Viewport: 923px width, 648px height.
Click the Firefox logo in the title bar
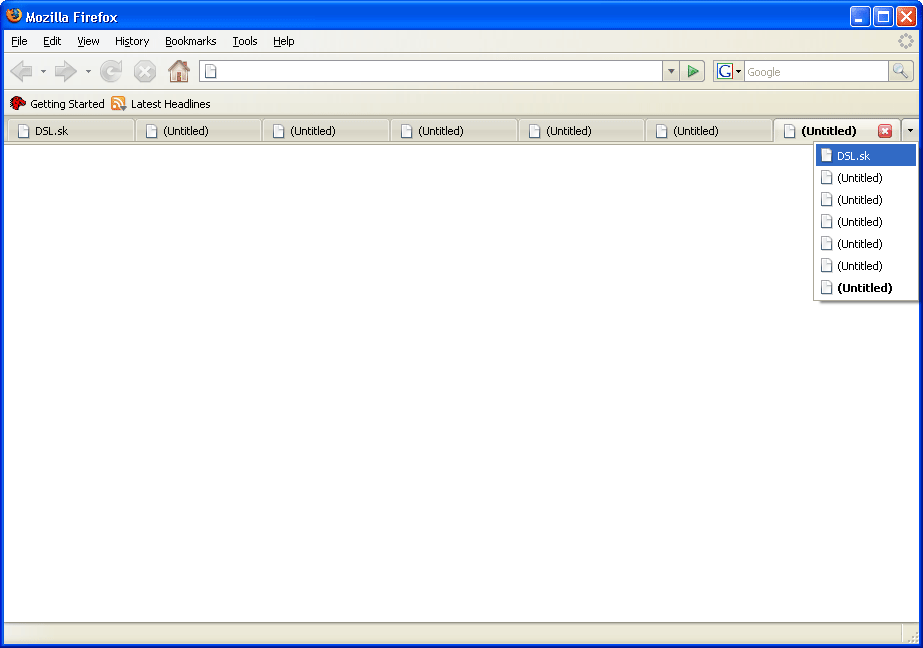pyautogui.click(x=14, y=16)
